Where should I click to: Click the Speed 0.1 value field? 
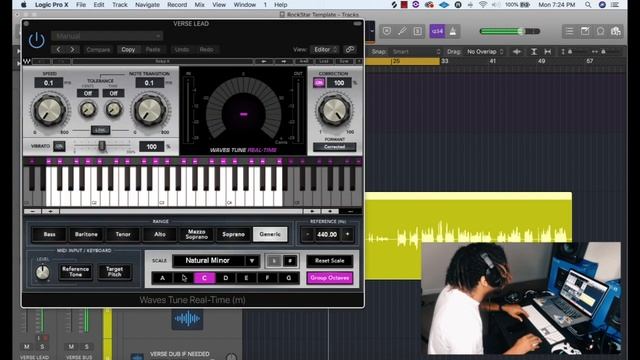click(49, 83)
